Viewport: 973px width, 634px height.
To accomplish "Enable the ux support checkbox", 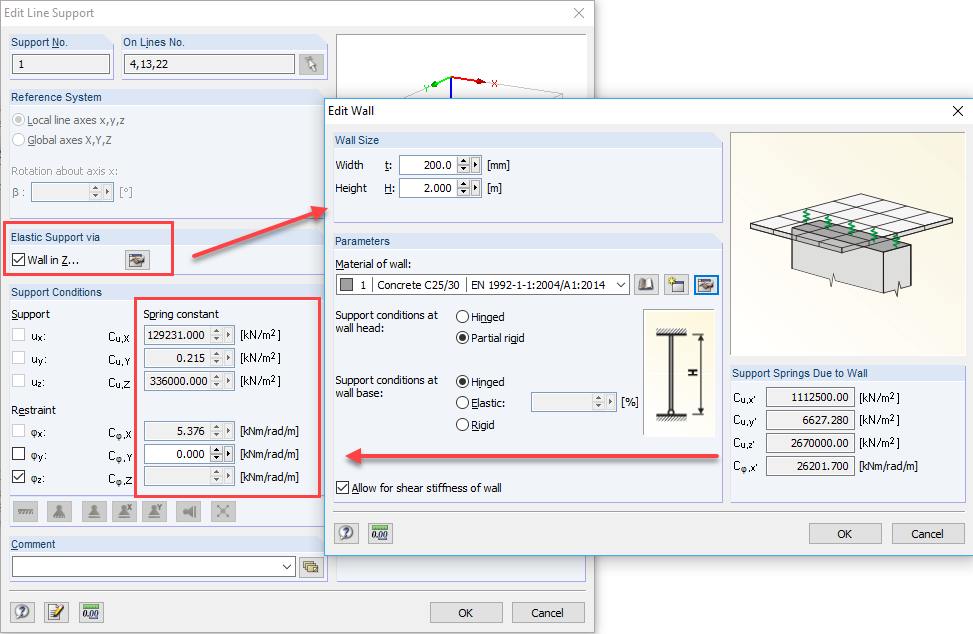I will (19, 336).
